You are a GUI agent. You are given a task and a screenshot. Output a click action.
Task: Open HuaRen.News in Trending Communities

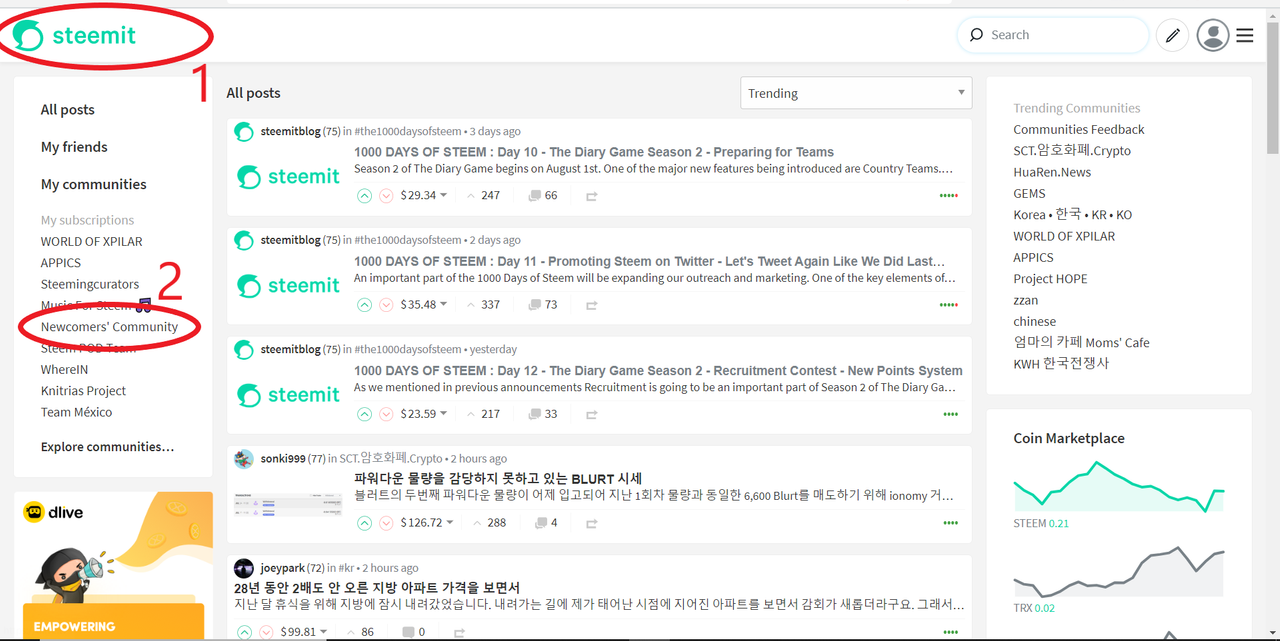[1052, 172]
